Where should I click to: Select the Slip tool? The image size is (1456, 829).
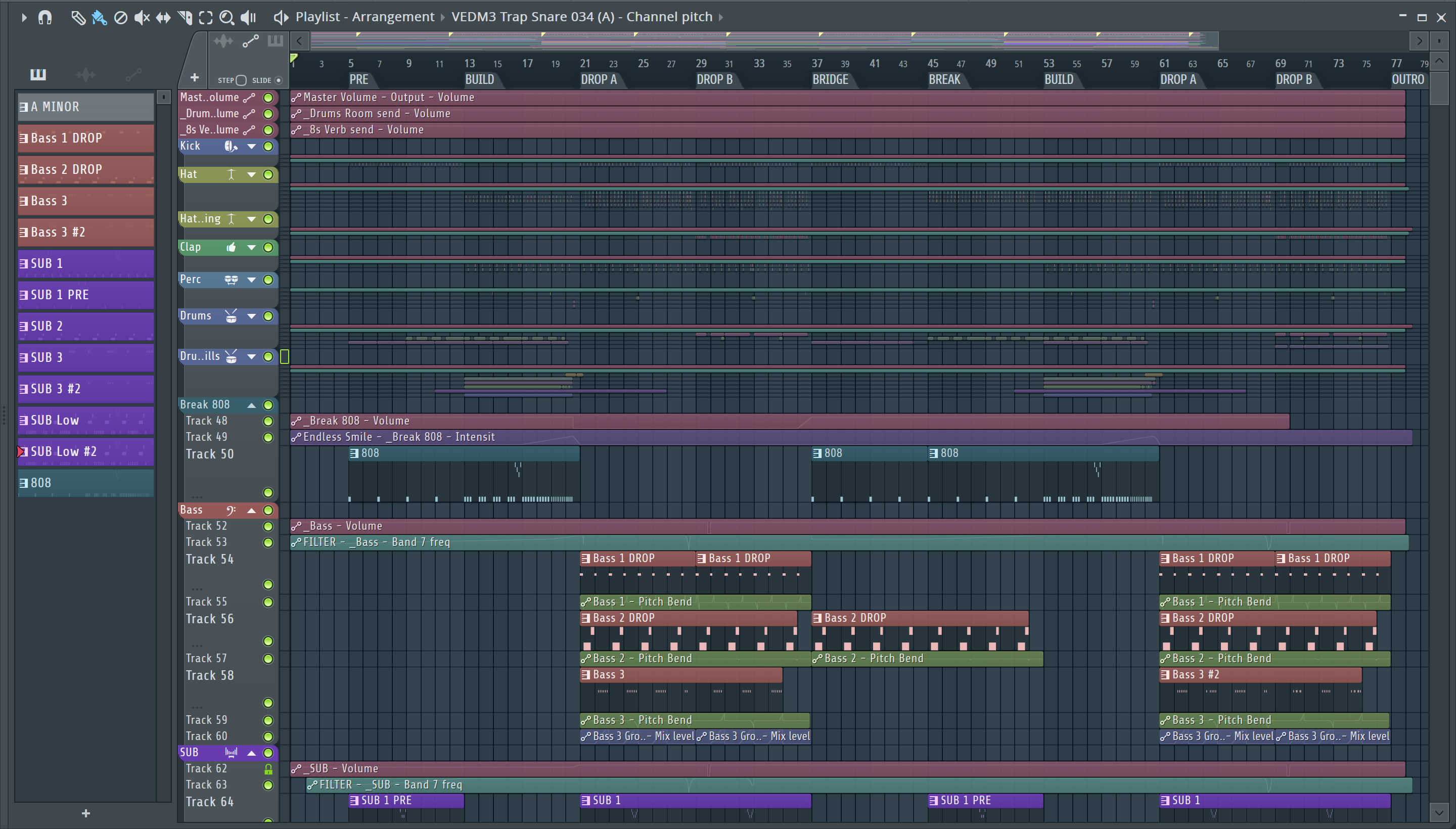pyautogui.click(x=163, y=18)
